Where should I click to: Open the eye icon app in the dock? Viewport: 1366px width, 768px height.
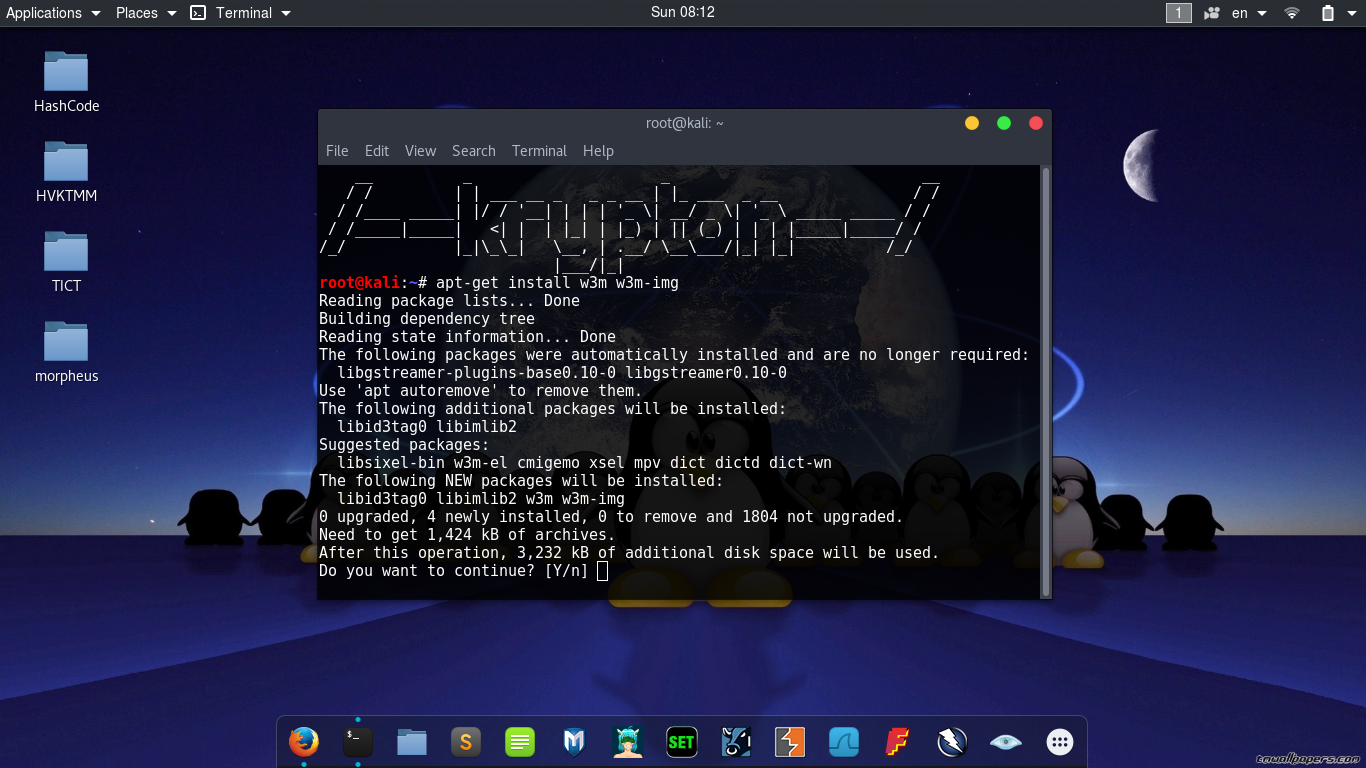(1006, 742)
